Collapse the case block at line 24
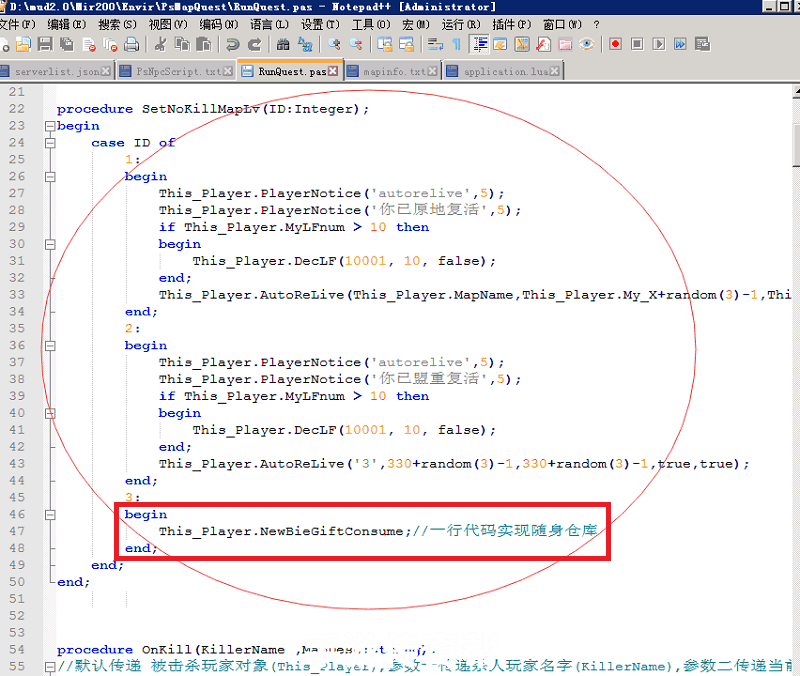The width and height of the screenshot is (800, 676). [x=50, y=143]
